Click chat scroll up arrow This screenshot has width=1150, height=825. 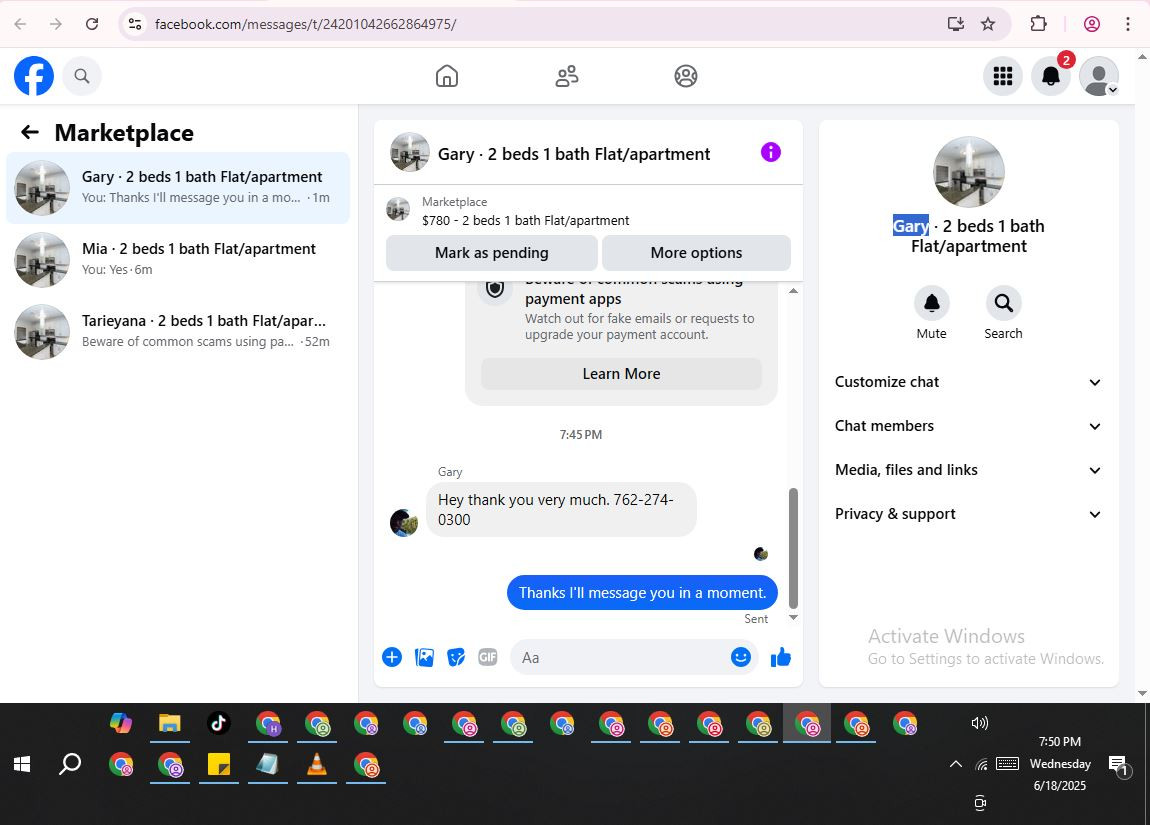[x=793, y=291]
